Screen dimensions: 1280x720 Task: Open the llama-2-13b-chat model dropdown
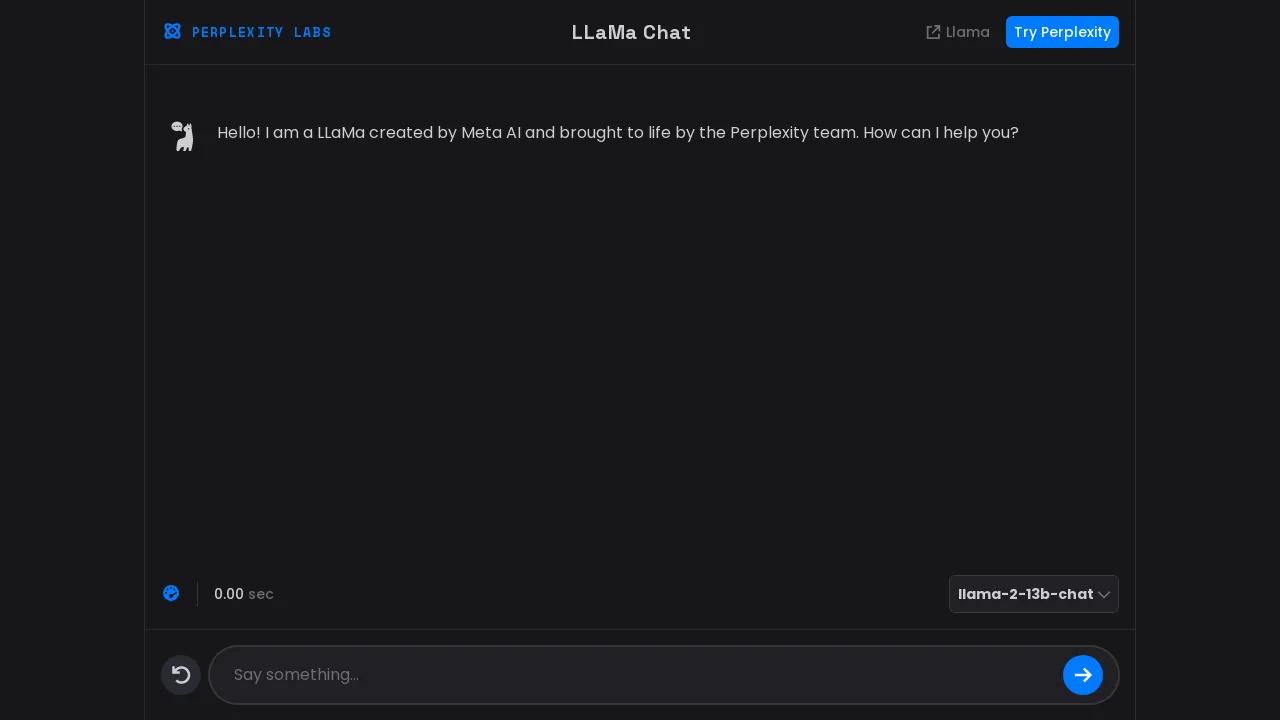click(1025, 594)
